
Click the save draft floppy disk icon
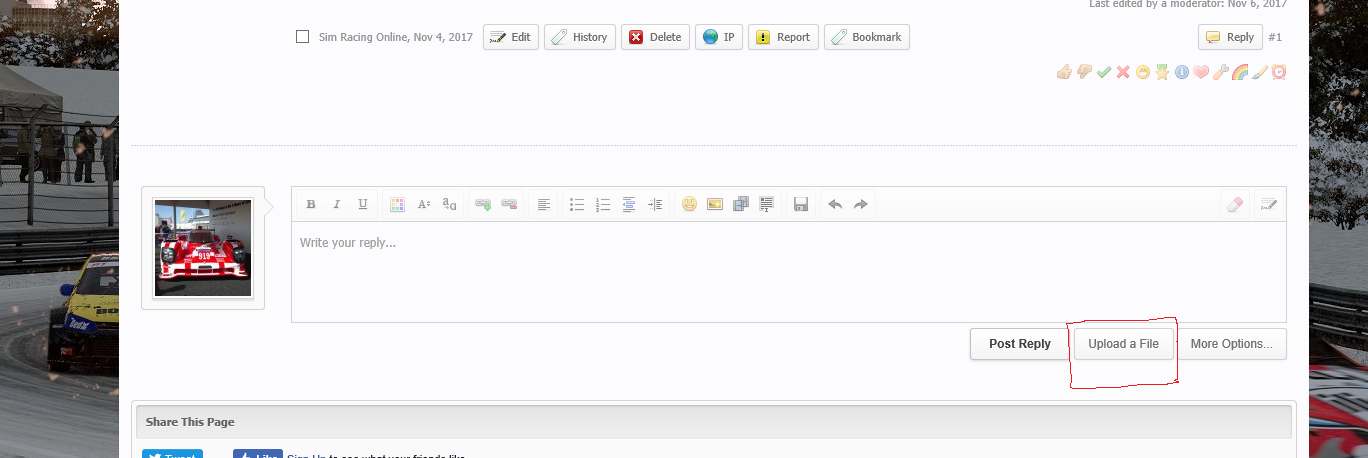pos(800,204)
